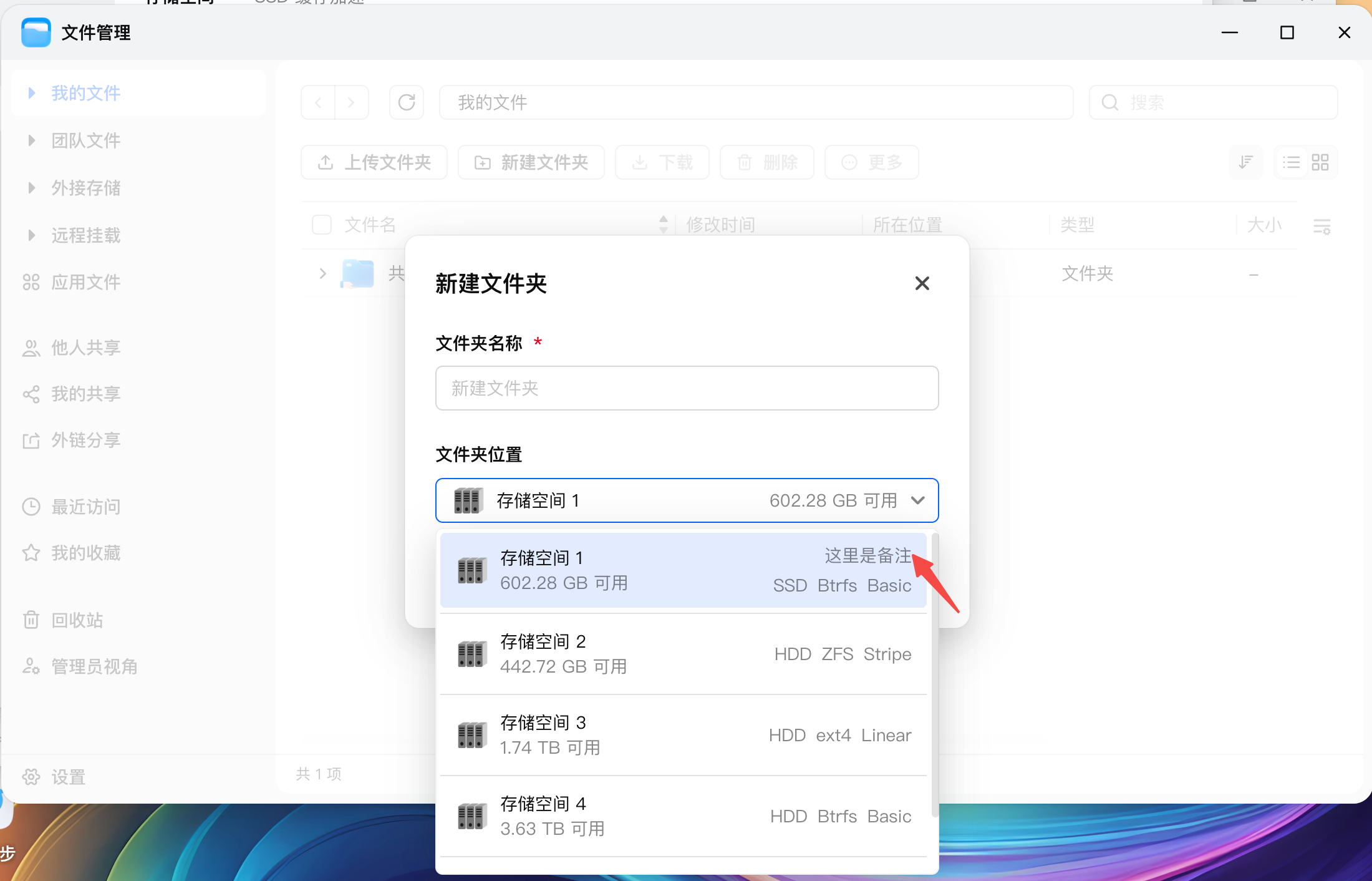Go forward with right arrow
The image size is (1372, 881).
(x=351, y=102)
